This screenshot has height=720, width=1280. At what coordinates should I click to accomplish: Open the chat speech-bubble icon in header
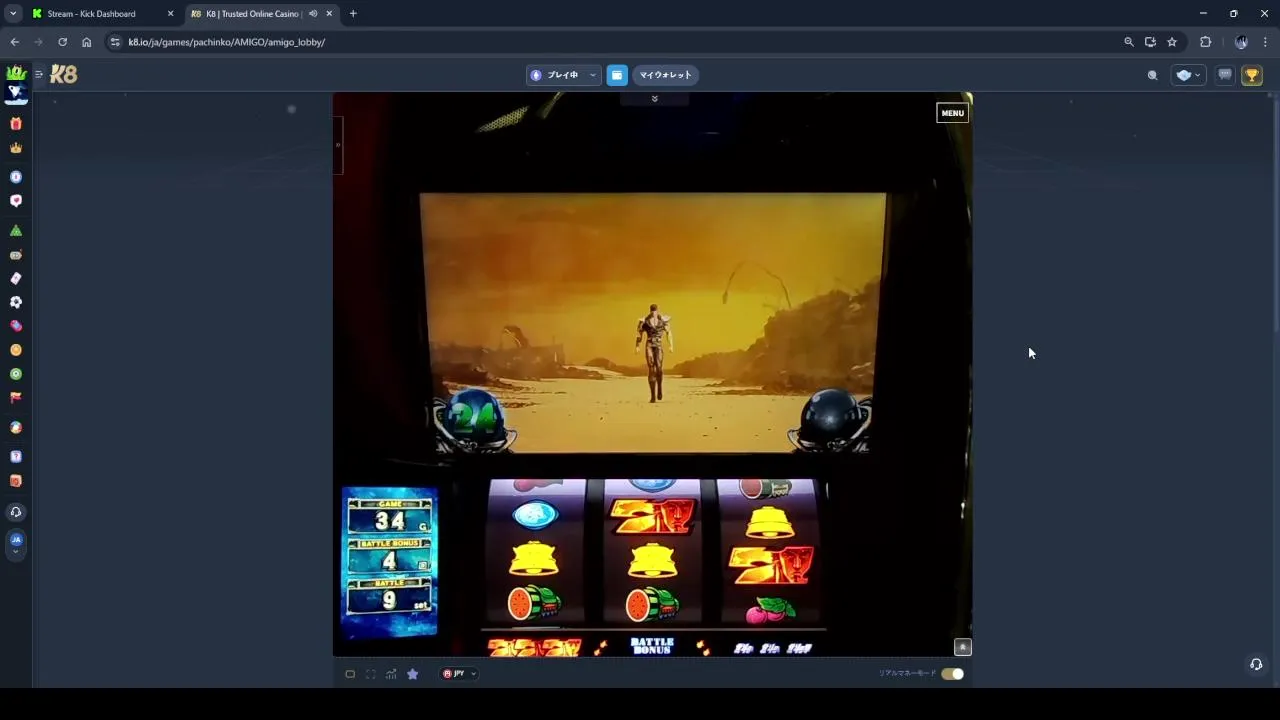1224,75
